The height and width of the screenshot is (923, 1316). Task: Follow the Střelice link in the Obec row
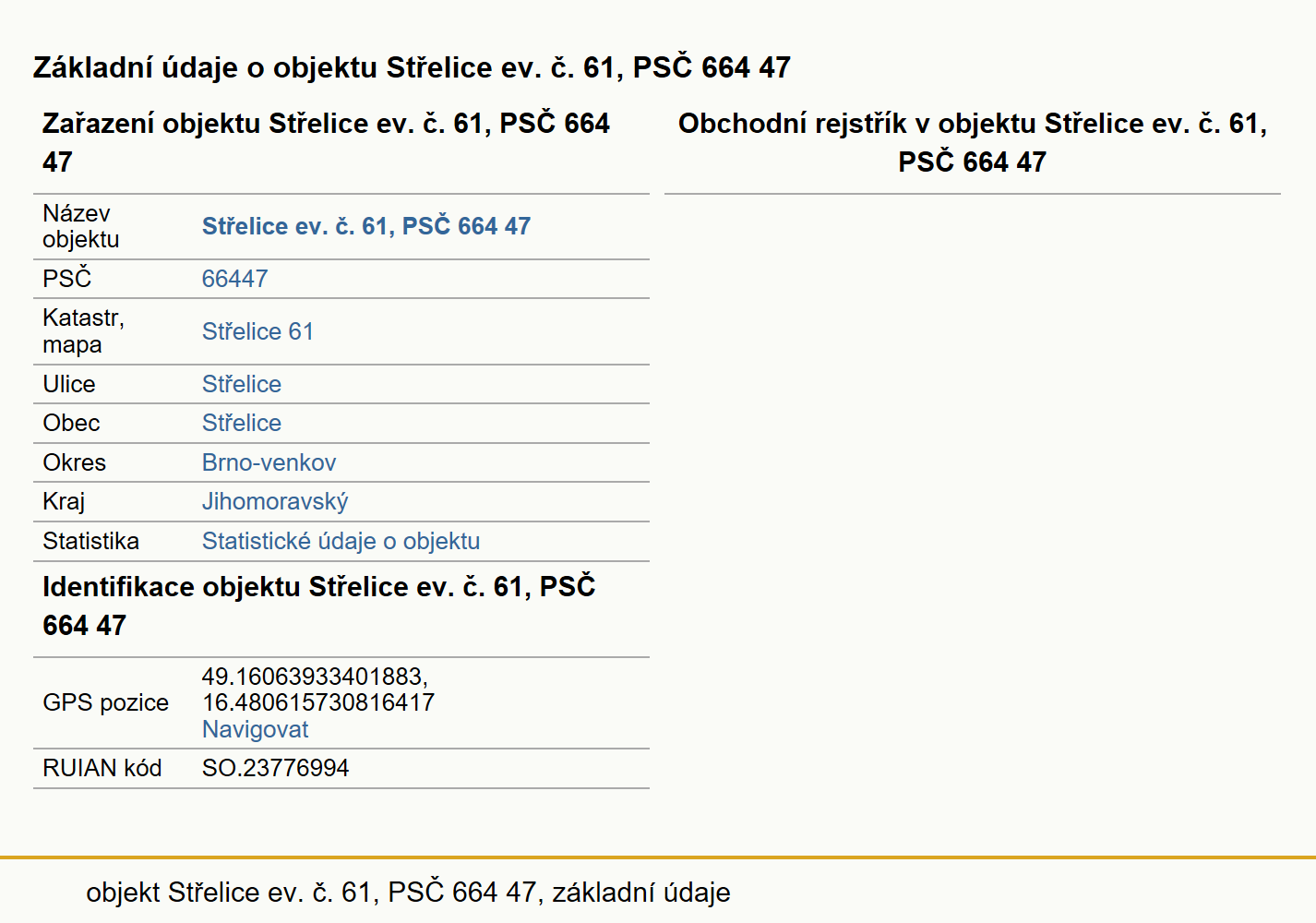[x=242, y=423]
